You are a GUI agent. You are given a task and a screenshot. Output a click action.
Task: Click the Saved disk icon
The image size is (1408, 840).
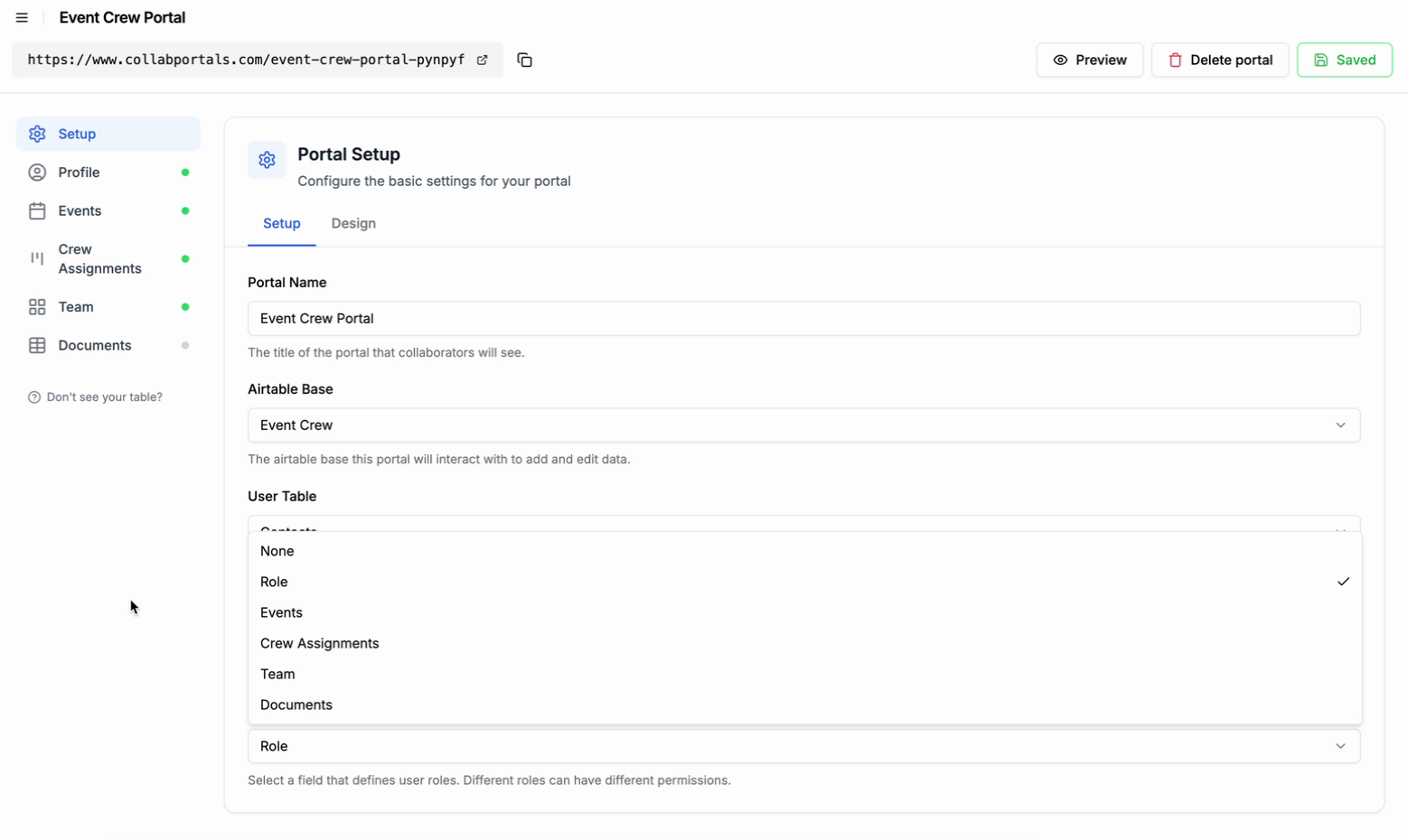pos(1320,60)
